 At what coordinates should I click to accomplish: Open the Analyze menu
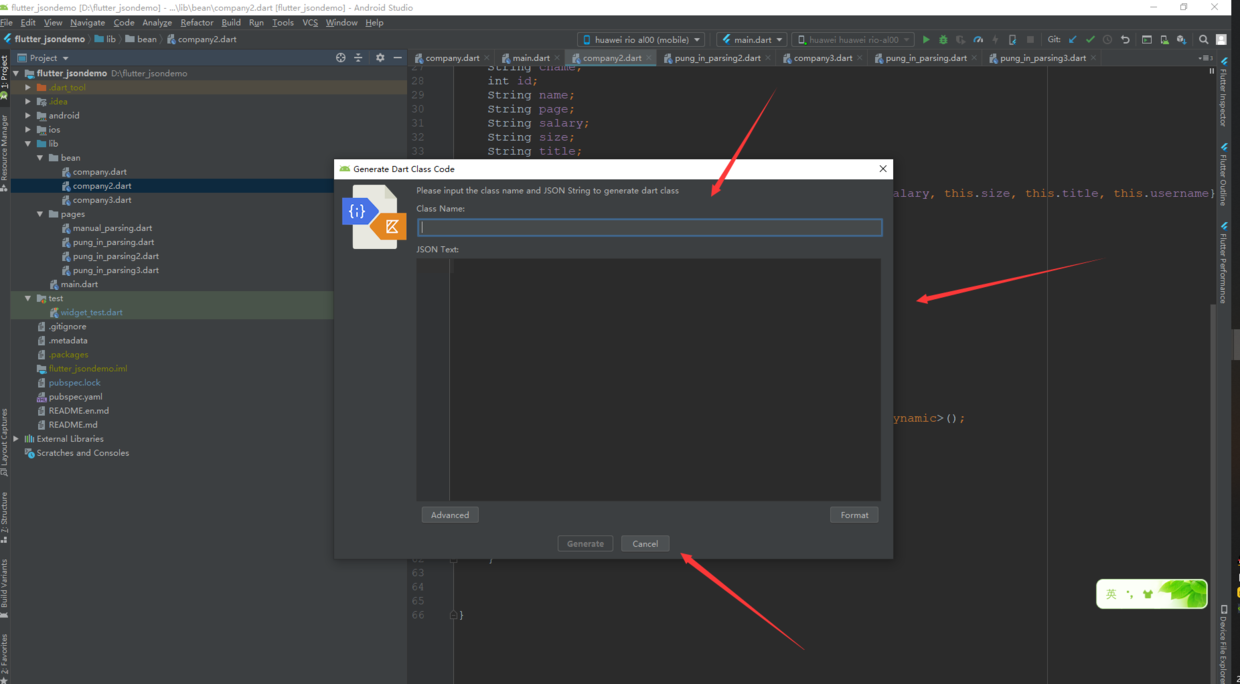157,22
